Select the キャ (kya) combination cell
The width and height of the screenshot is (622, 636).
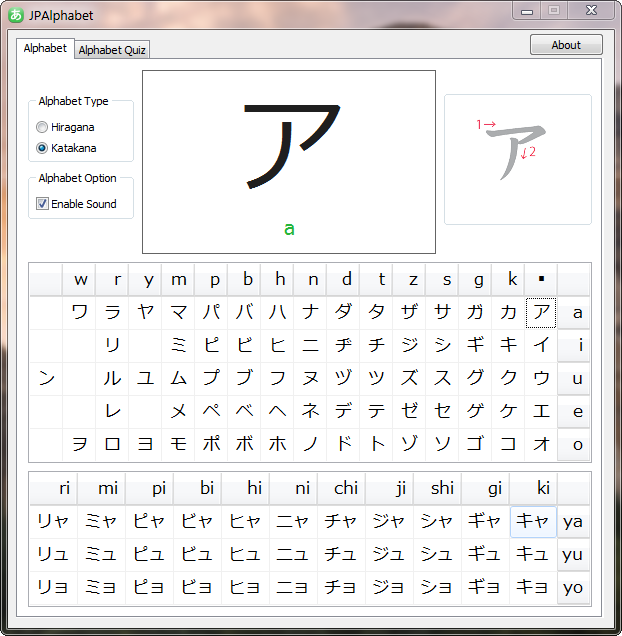[x=533, y=522]
